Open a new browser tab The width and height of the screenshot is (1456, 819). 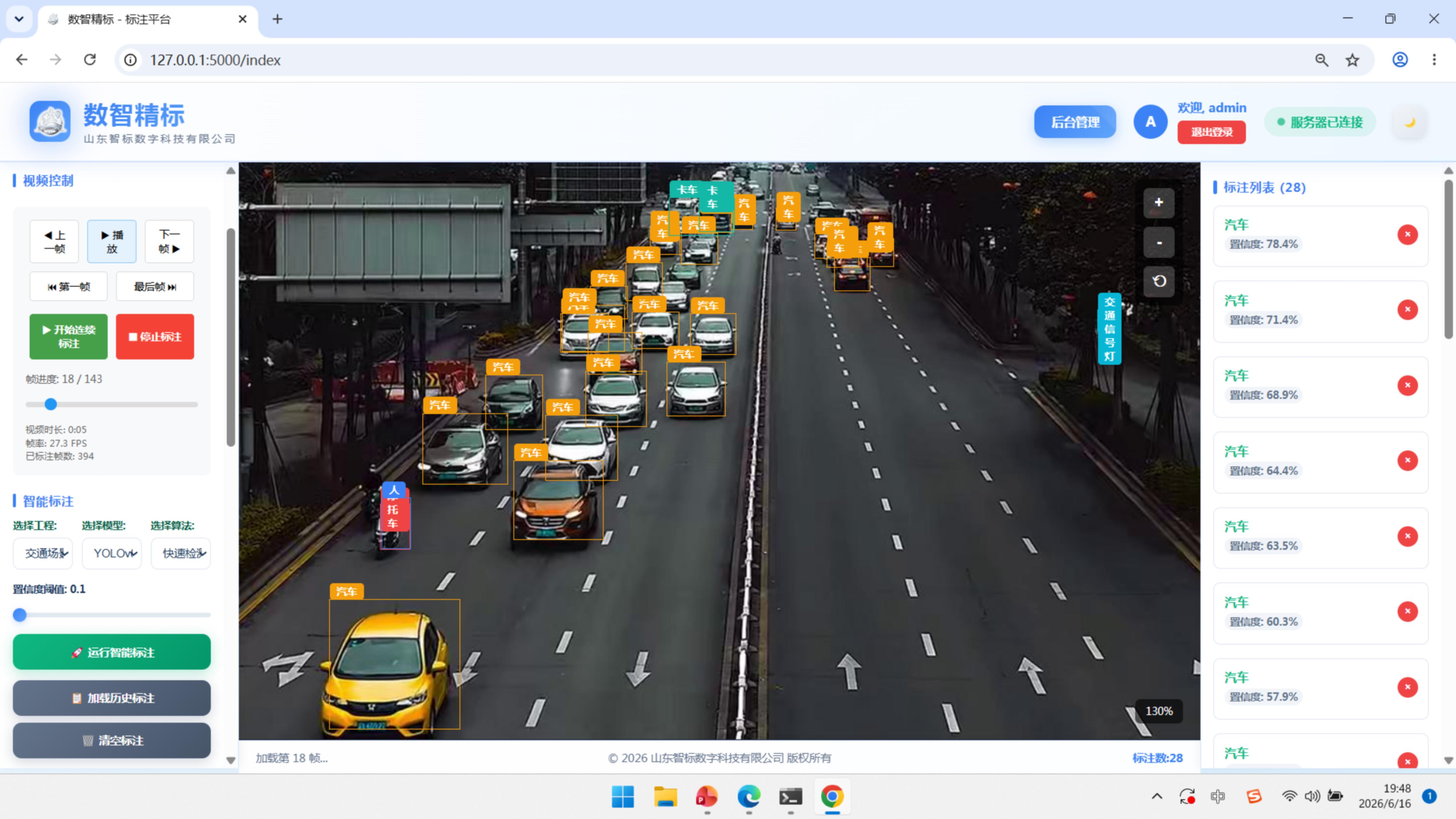pyautogui.click(x=278, y=19)
